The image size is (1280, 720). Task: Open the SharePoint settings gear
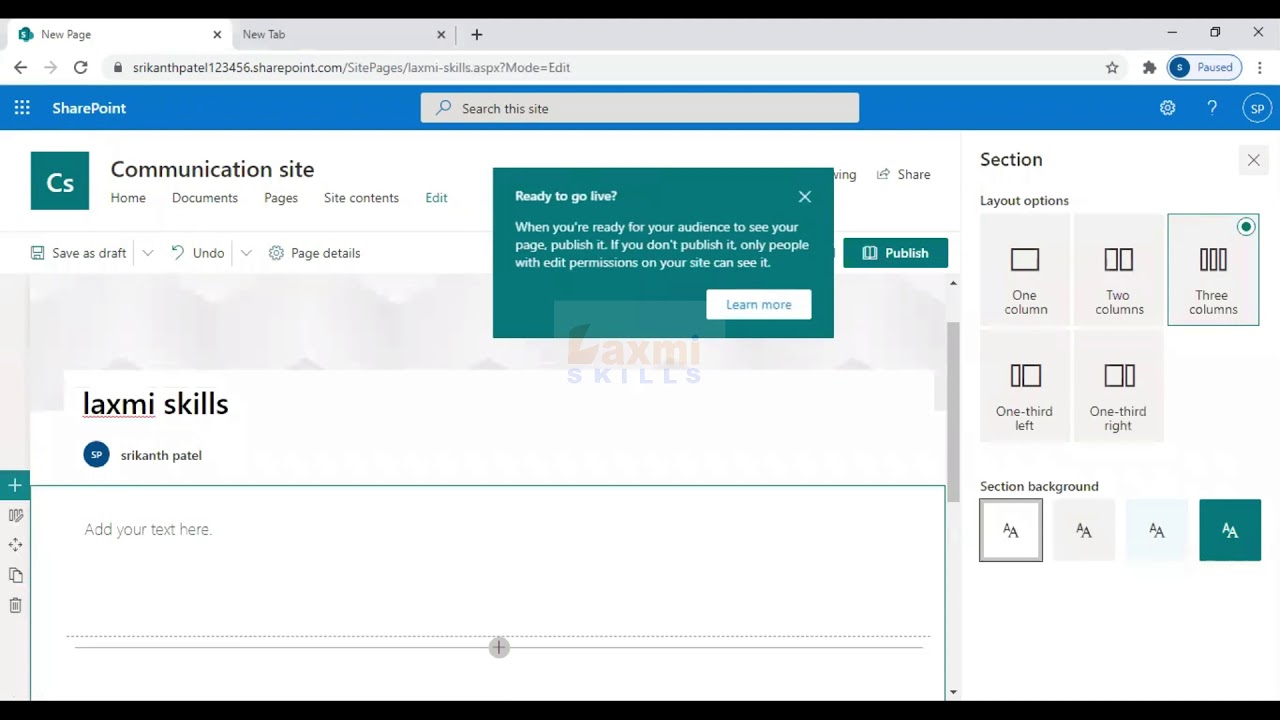click(x=1167, y=108)
